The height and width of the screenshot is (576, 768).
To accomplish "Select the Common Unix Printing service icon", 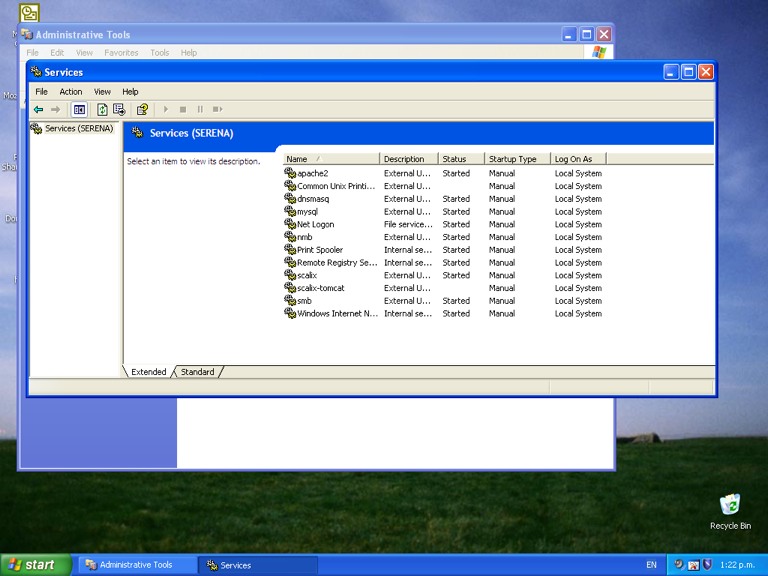I will 290,186.
